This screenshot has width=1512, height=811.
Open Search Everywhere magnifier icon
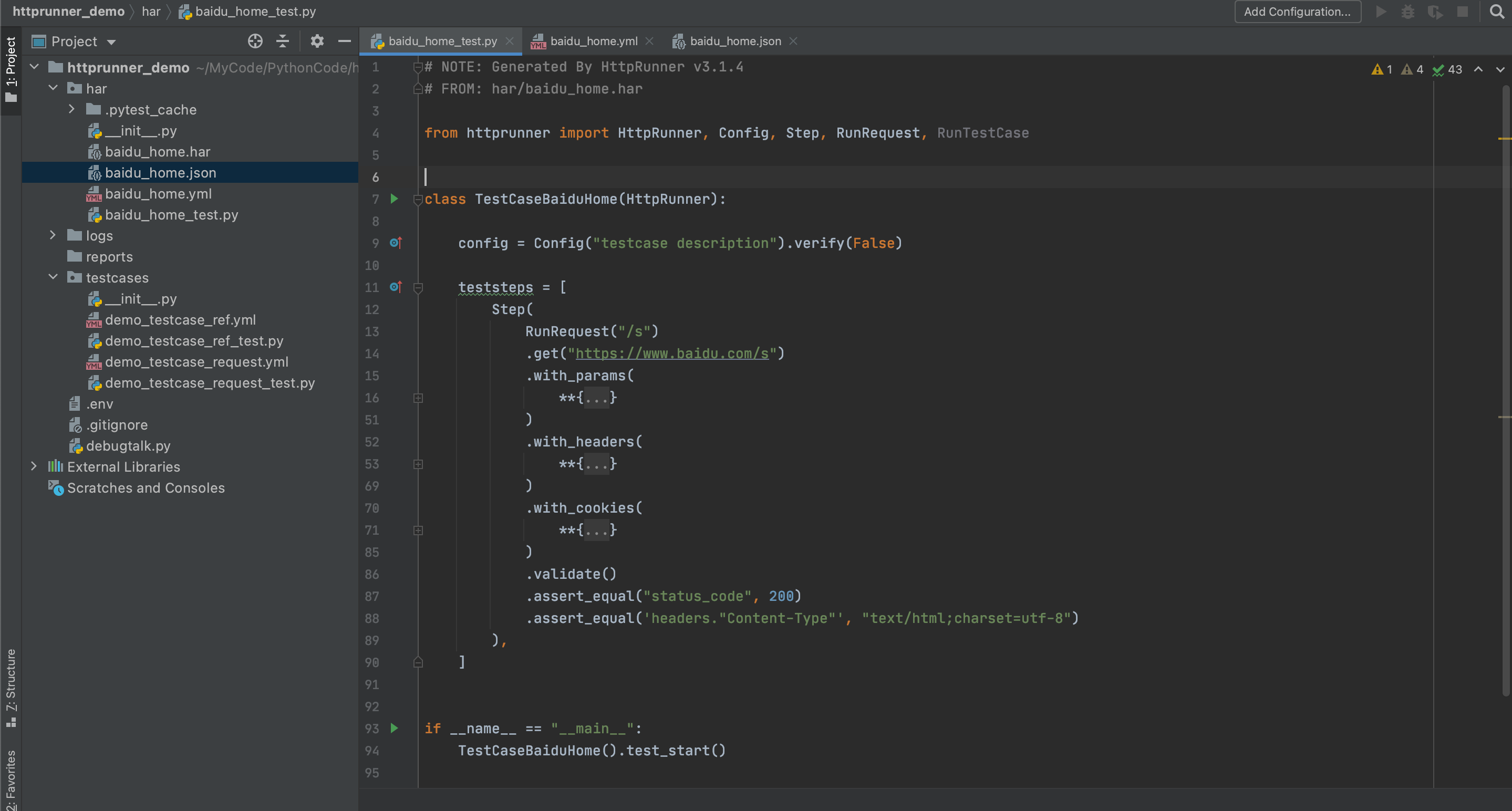[1497, 12]
